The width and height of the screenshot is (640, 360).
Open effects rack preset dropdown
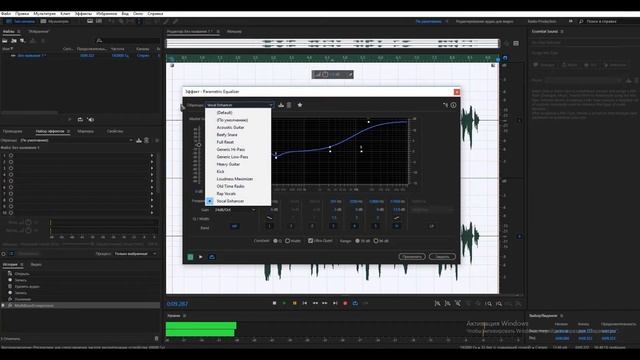click(76, 140)
